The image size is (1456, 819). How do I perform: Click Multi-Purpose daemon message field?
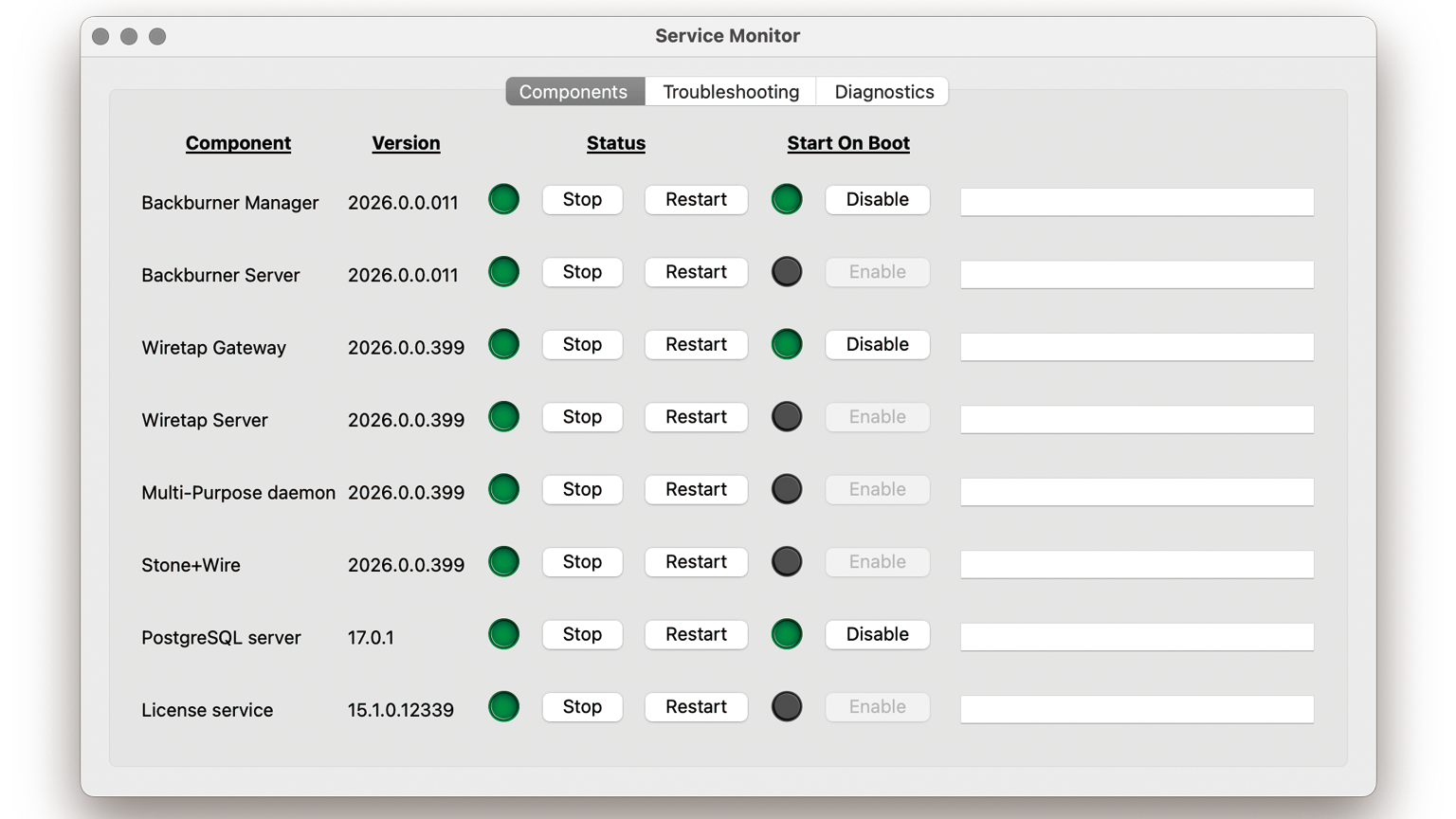pos(1137,492)
